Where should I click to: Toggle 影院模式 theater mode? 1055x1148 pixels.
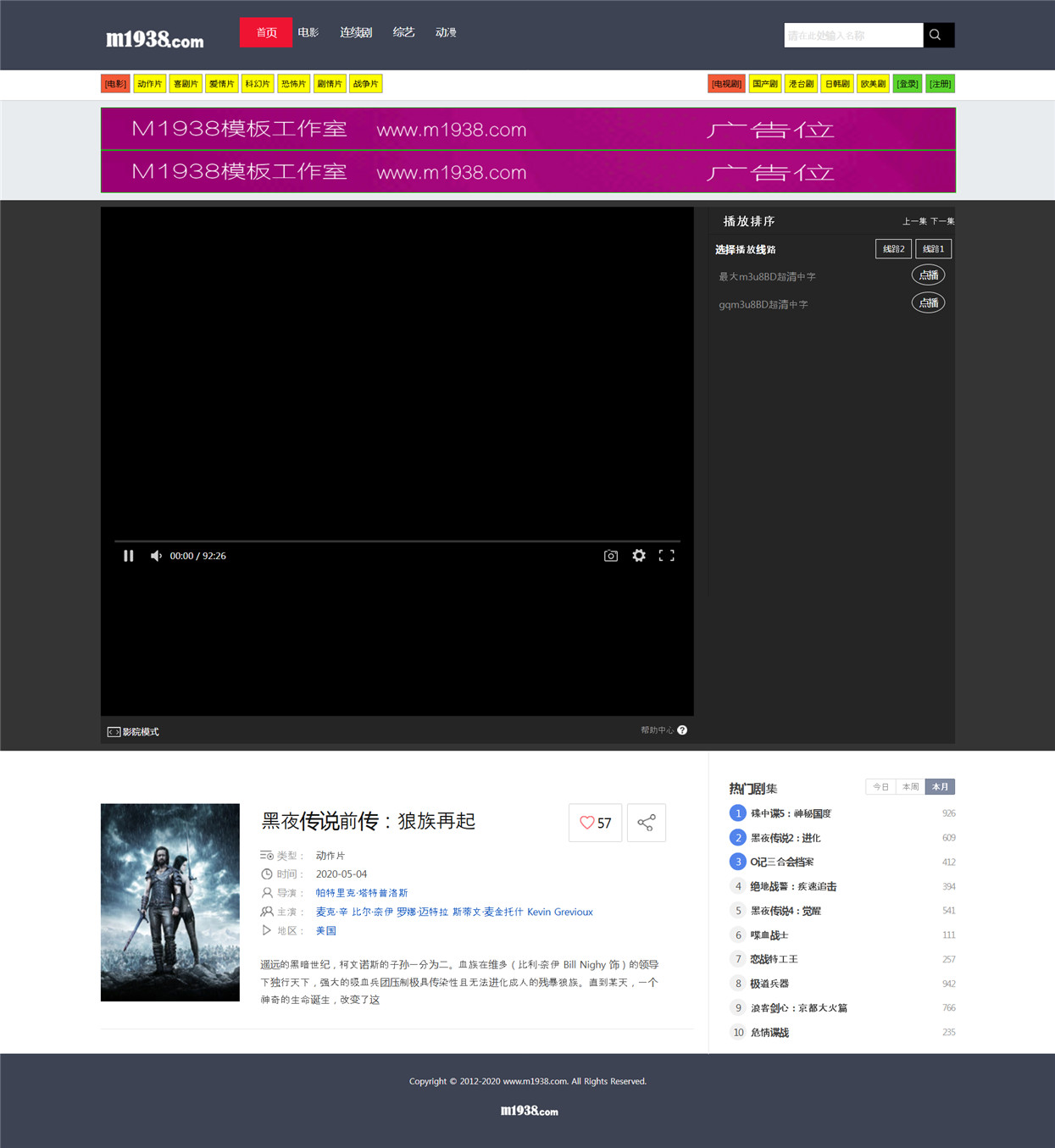coord(133,732)
